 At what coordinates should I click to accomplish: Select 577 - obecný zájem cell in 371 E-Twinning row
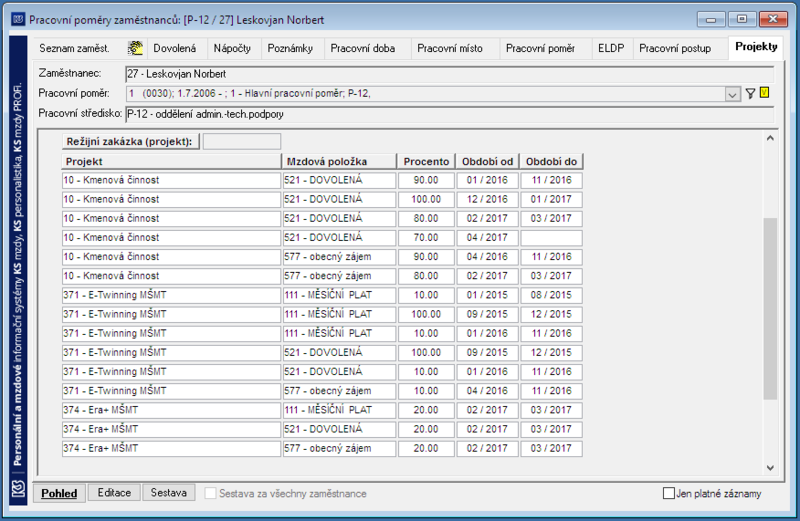click(x=339, y=391)
